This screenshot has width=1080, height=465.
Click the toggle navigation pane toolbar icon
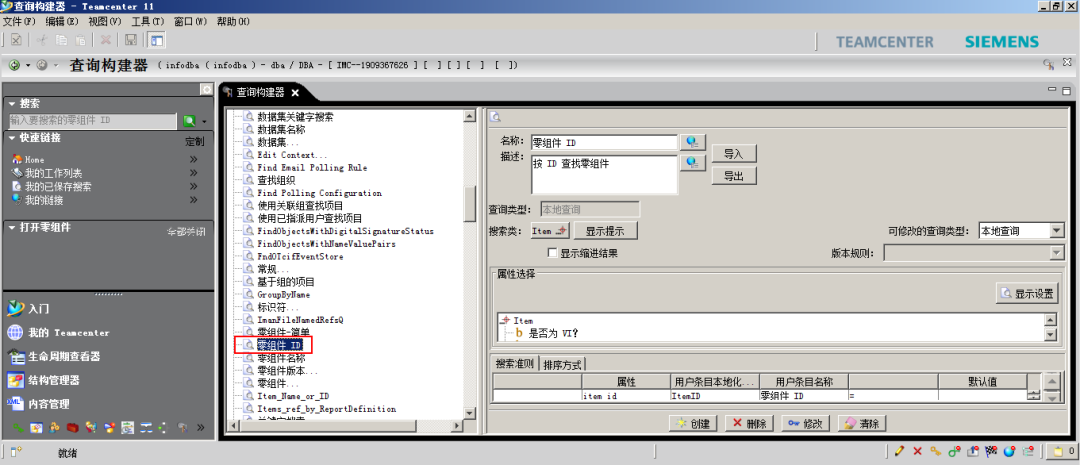pyautogui.click(x=157, y=41)
